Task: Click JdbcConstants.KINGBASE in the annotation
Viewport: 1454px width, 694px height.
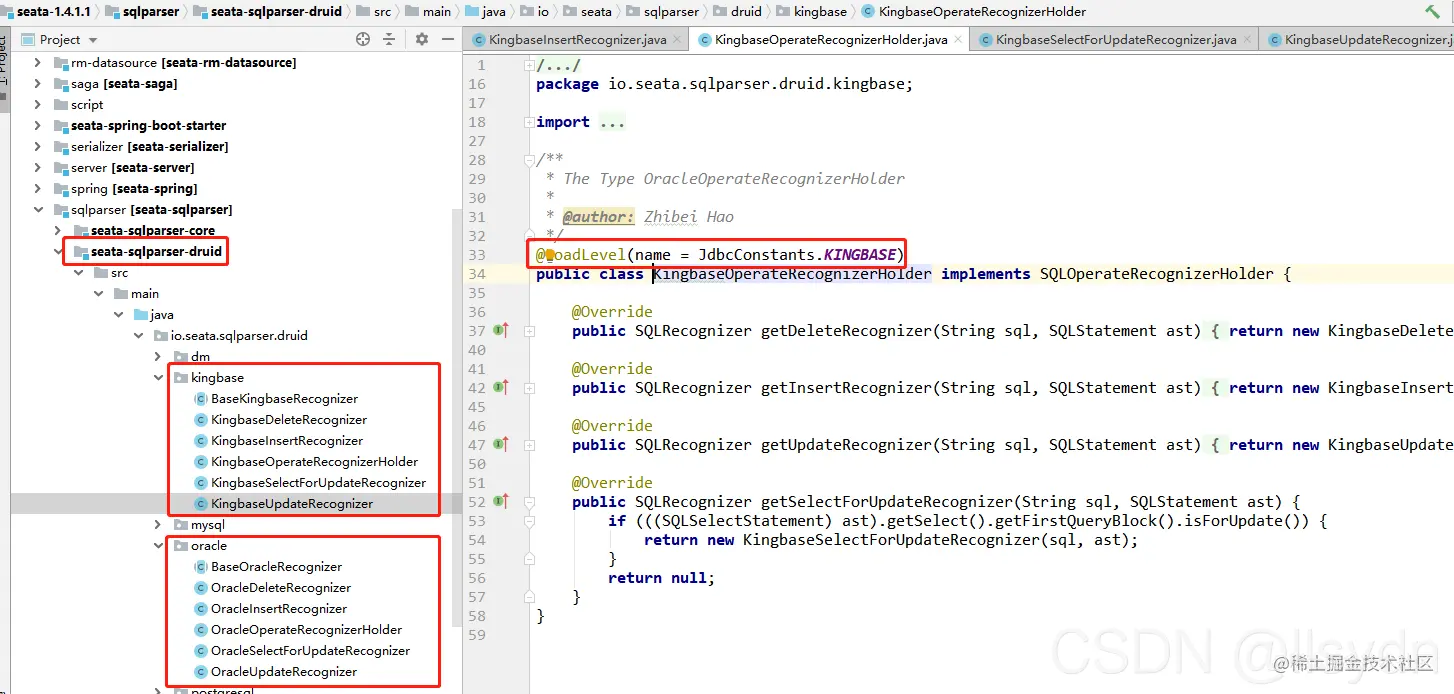Action: click(x=797, y=255)
